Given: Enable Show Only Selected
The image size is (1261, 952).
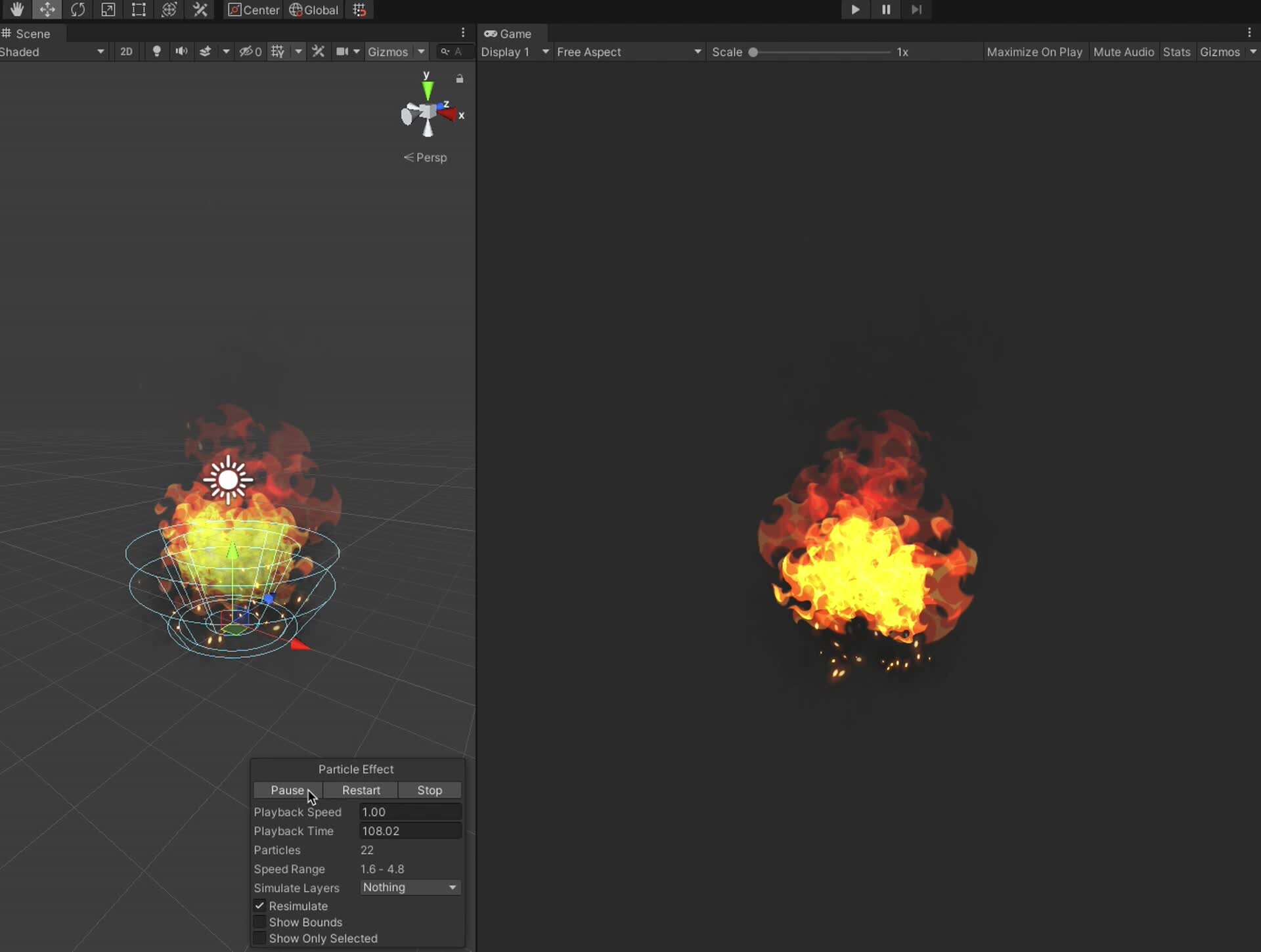Looking at the screenshot, I should pyautogui.click(x=260, y=938).
